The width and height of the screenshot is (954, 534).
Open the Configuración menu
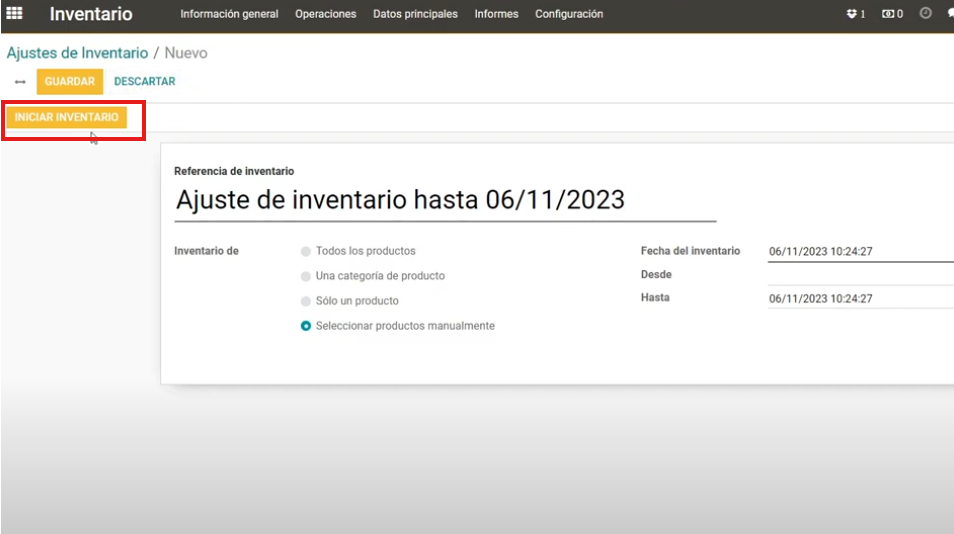point(569,13)
